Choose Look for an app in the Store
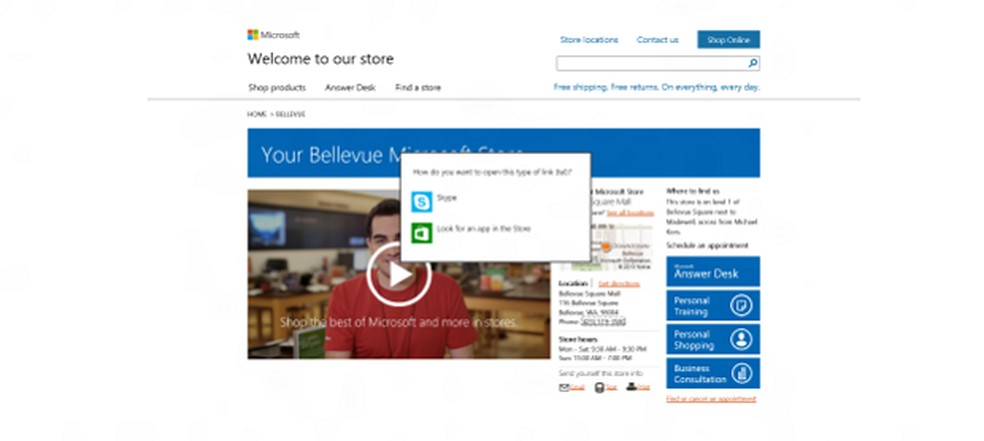The height and width of the screenshot is (441, 984). pyautogui.click(x=483, y=229)
